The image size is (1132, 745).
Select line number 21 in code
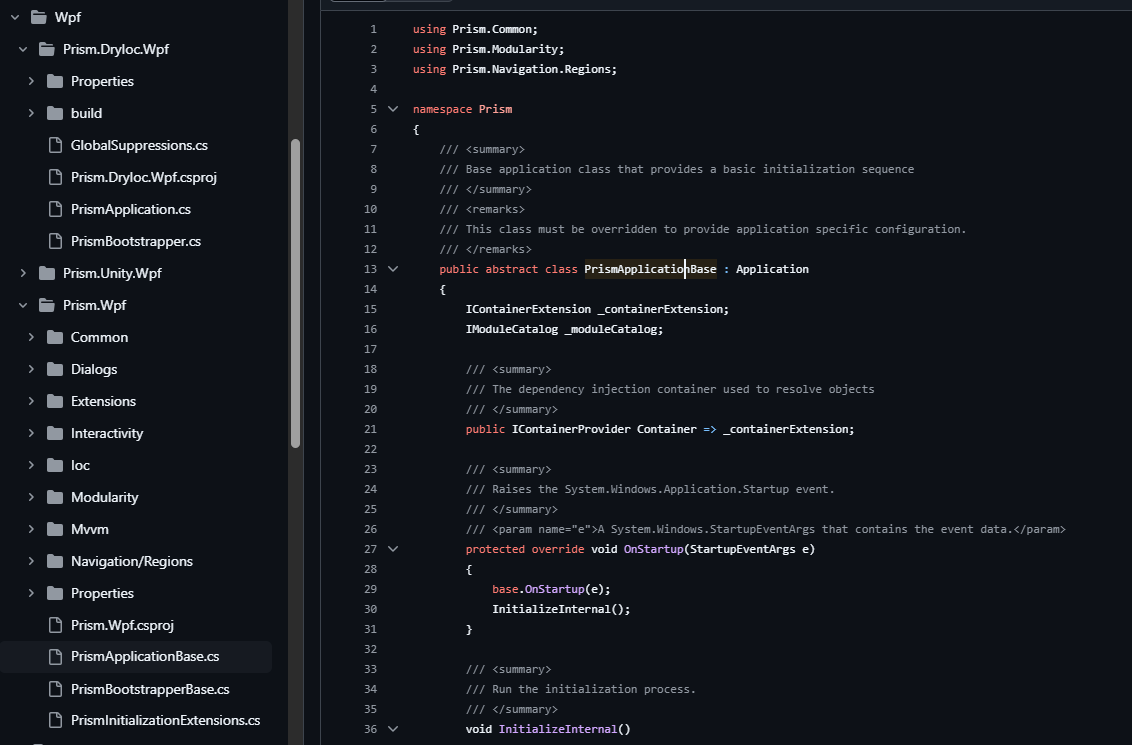(370, 429)
